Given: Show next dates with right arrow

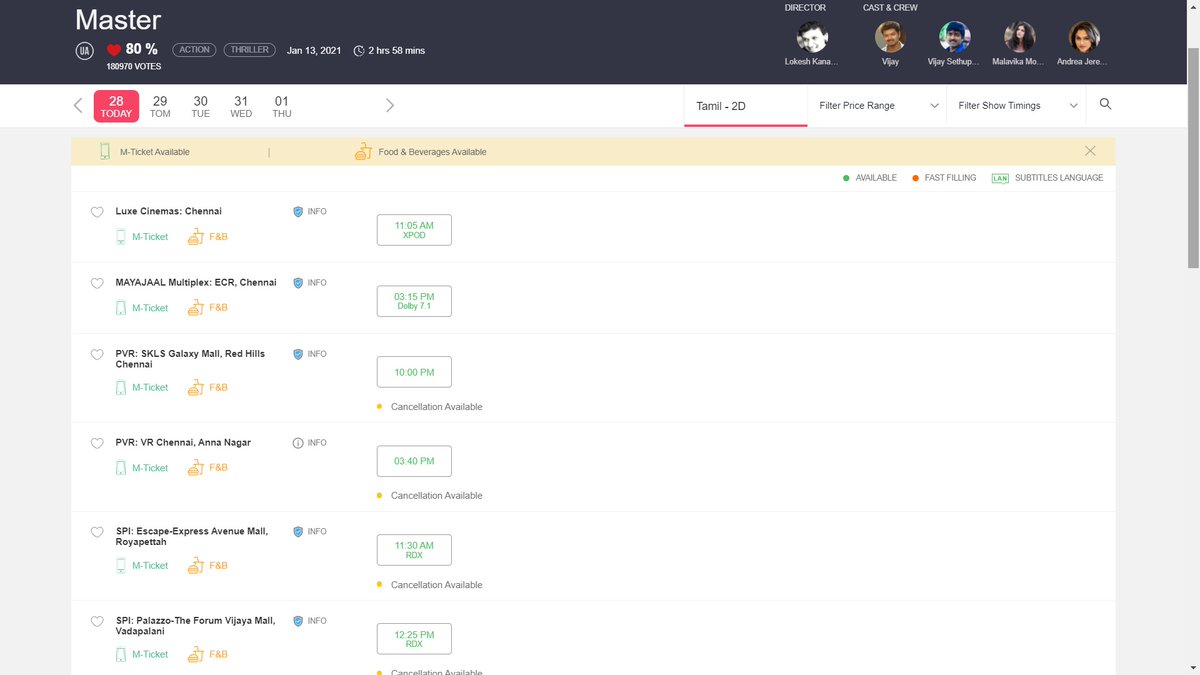Looking at the screenshot, I should coord(390,105).
